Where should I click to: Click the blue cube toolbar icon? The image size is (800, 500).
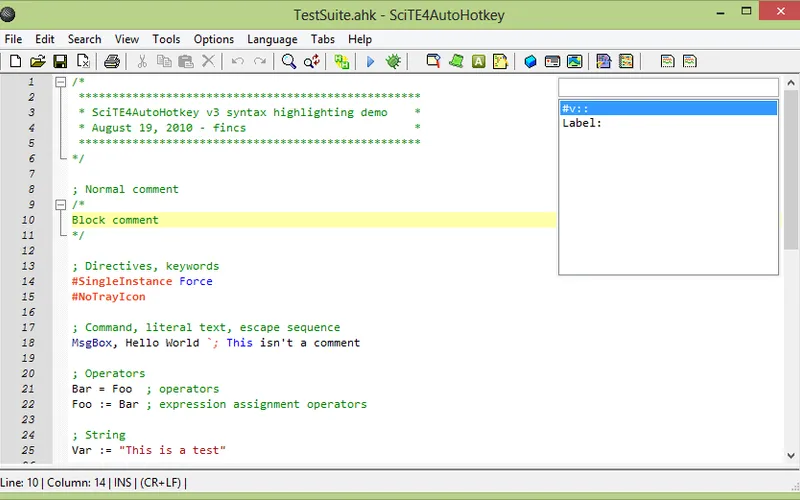(530, 62)
